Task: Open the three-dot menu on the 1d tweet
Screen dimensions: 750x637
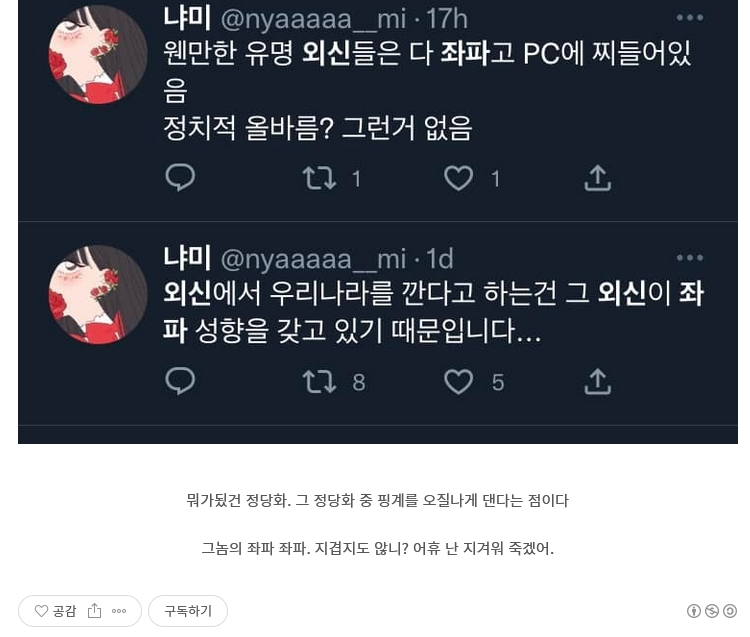Action: tap(690, 258)
